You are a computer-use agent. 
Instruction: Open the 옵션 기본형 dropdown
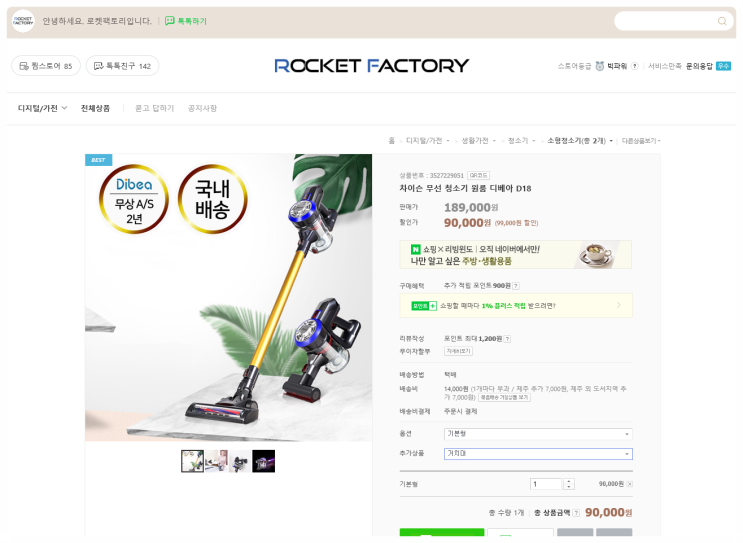(x=538, y=434)
